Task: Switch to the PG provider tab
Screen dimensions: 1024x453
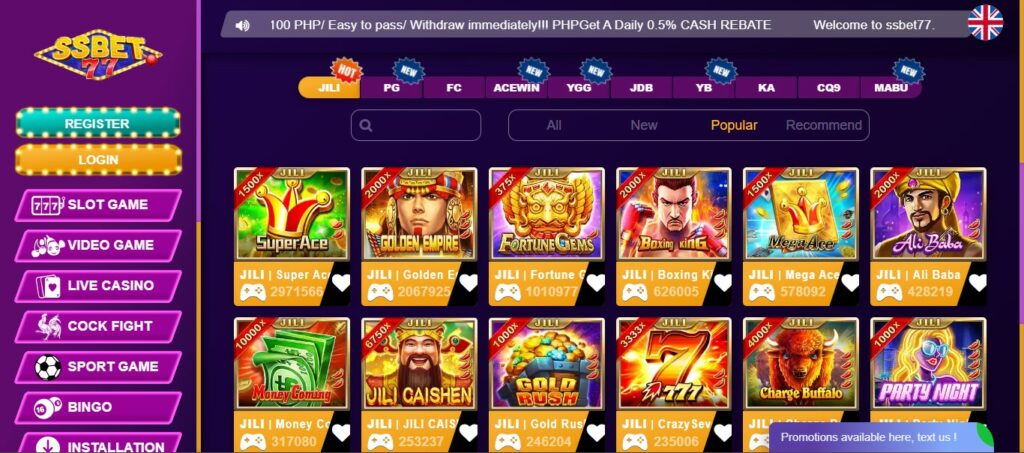Action: [392, 87]
